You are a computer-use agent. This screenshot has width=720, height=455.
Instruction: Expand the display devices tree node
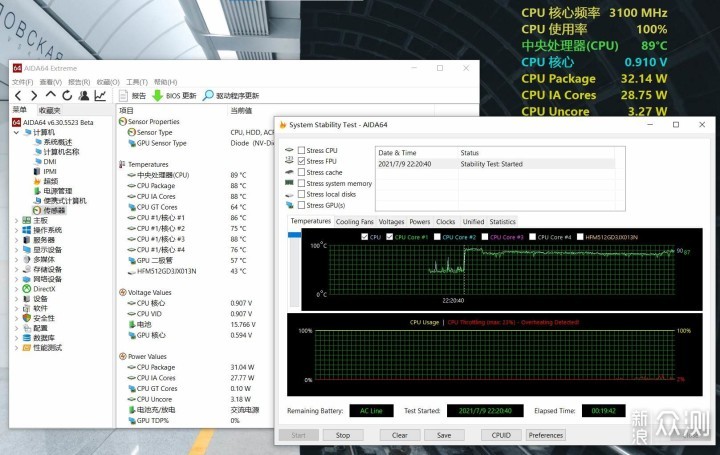pyautogui.click(x=17, y=250)
